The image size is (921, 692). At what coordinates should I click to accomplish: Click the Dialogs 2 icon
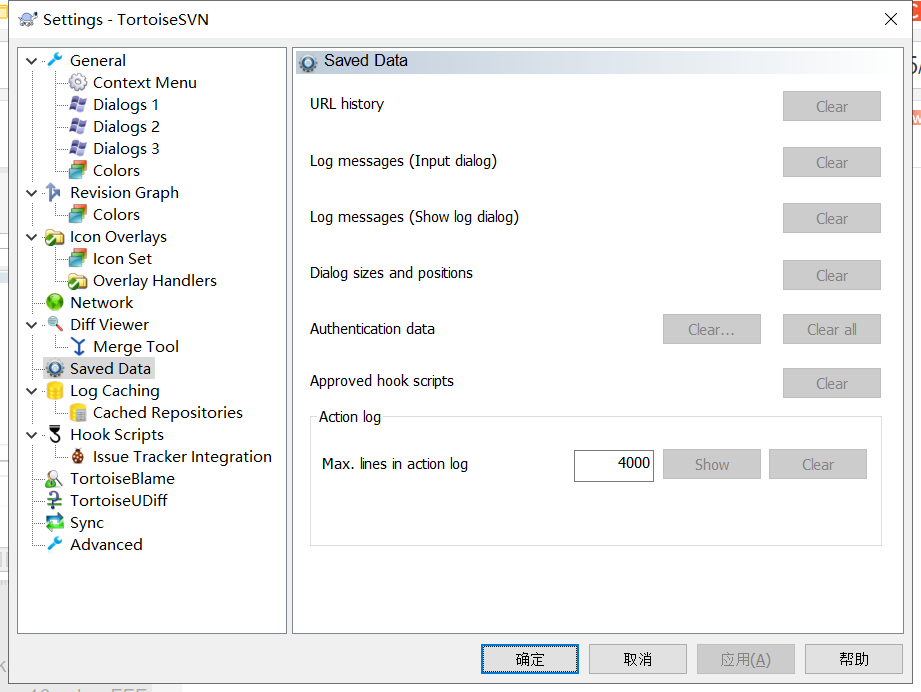[78, 126]
